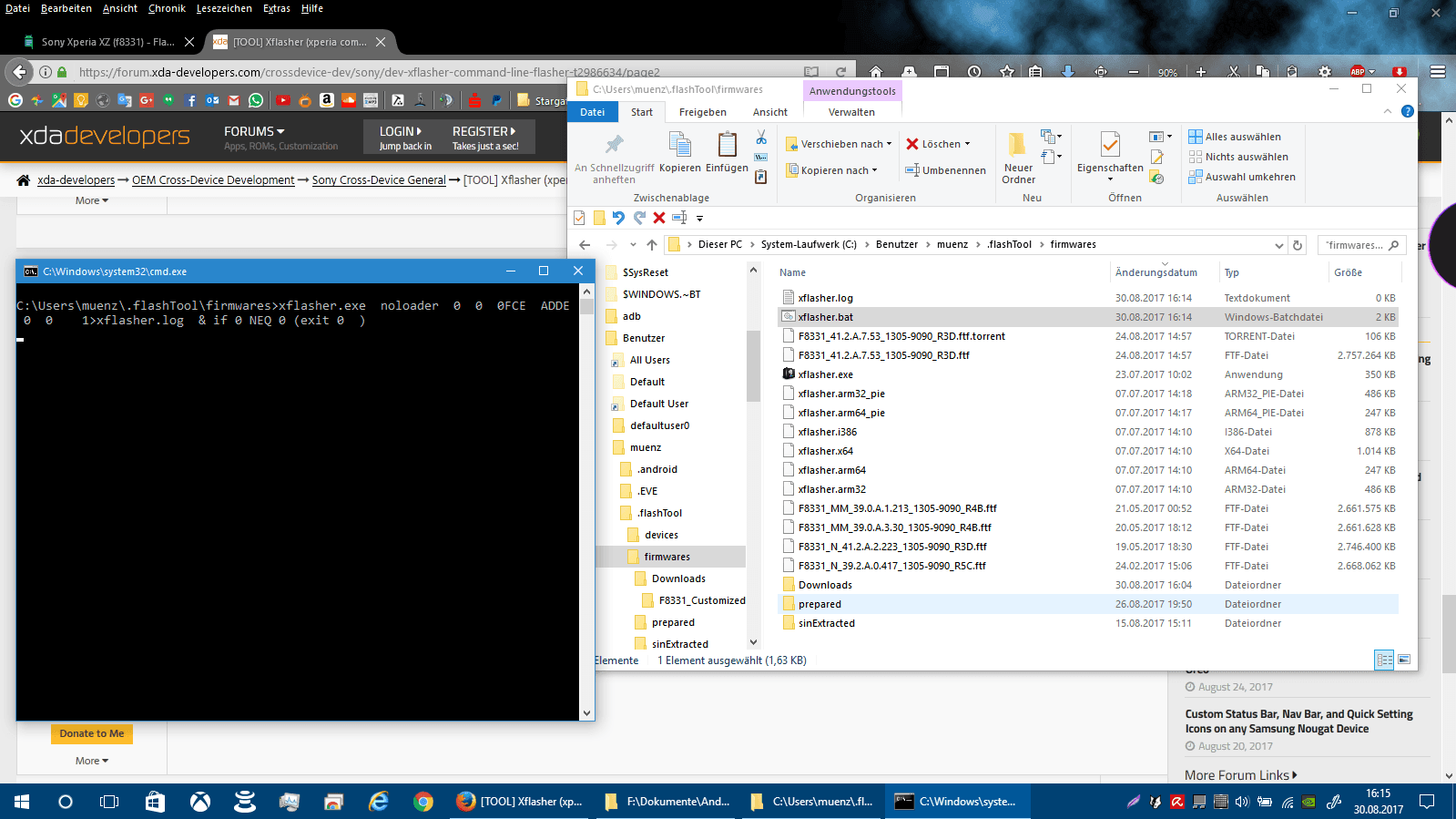Click Umbenennen rename in ribbon

tap(945, 170)
